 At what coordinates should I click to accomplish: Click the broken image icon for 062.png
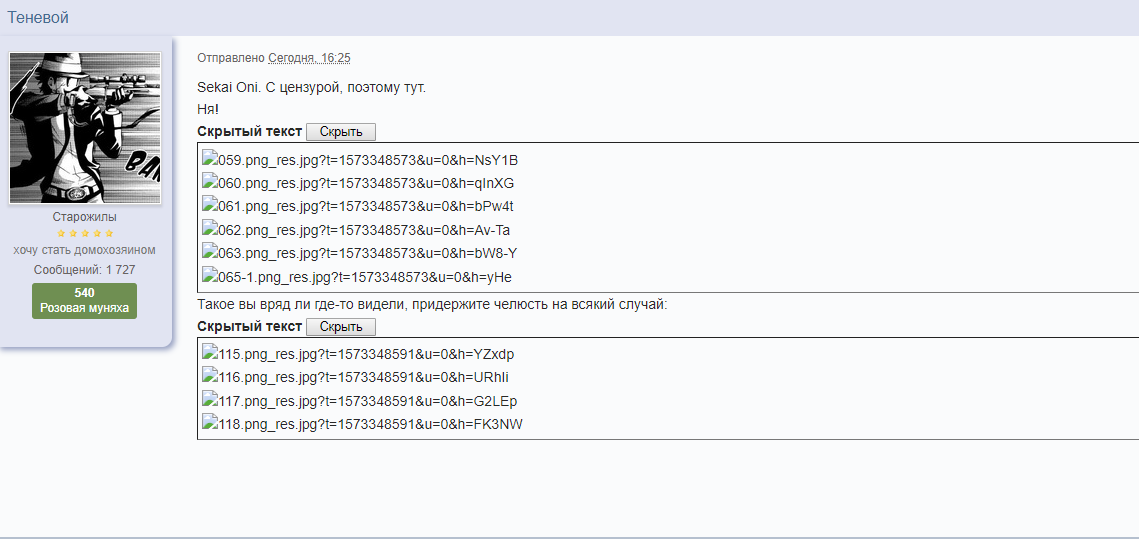click(210, 229)
